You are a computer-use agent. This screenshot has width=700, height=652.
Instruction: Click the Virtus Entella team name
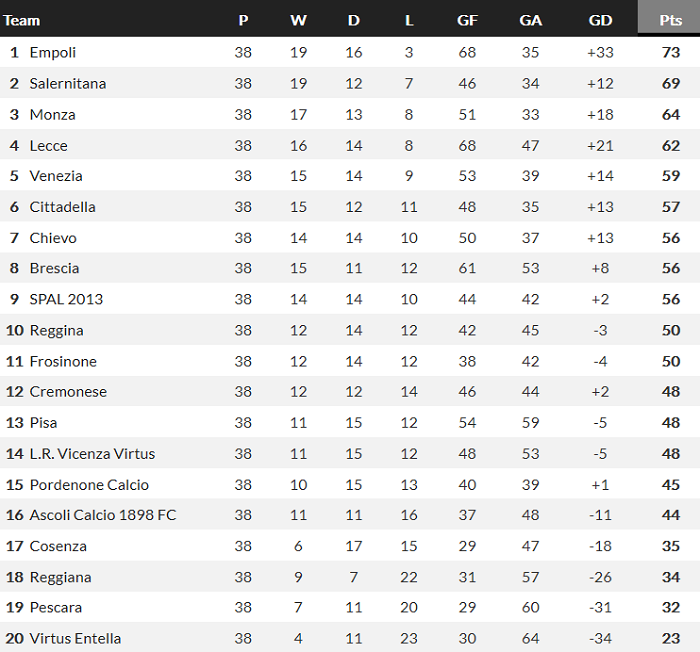coord(76,638)
